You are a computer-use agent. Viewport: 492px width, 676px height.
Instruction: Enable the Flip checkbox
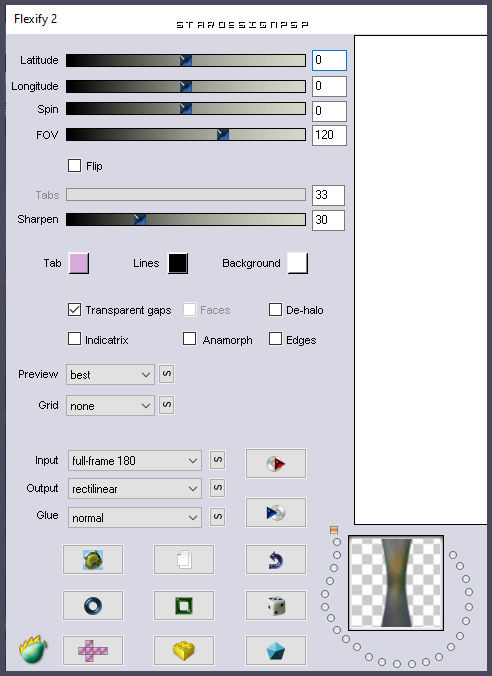click(75, 166)
